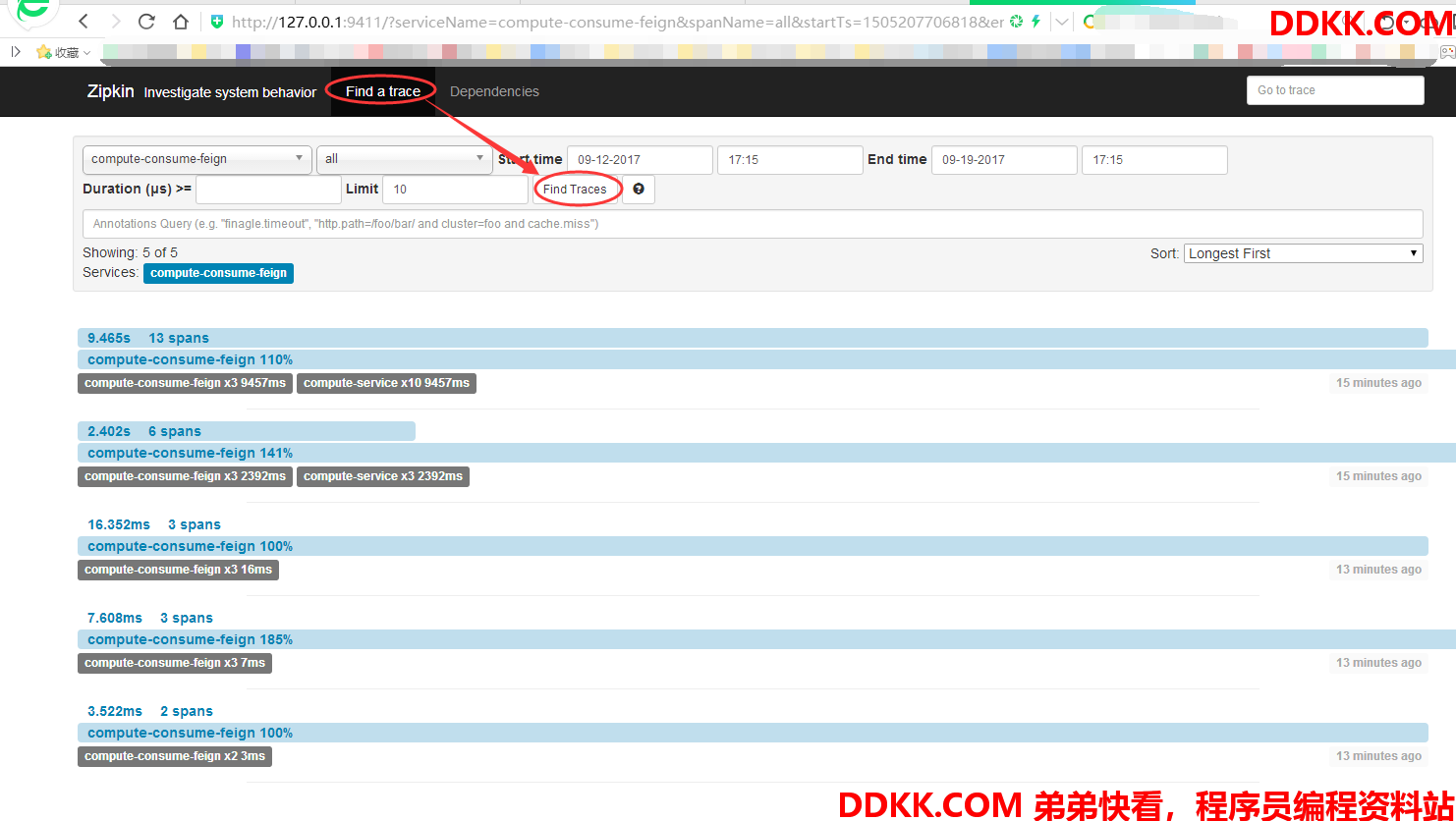Click the compute-consume-feign x3 9457ms label
Viewport: 1456px width, 821px height.
tap(185, 383)
